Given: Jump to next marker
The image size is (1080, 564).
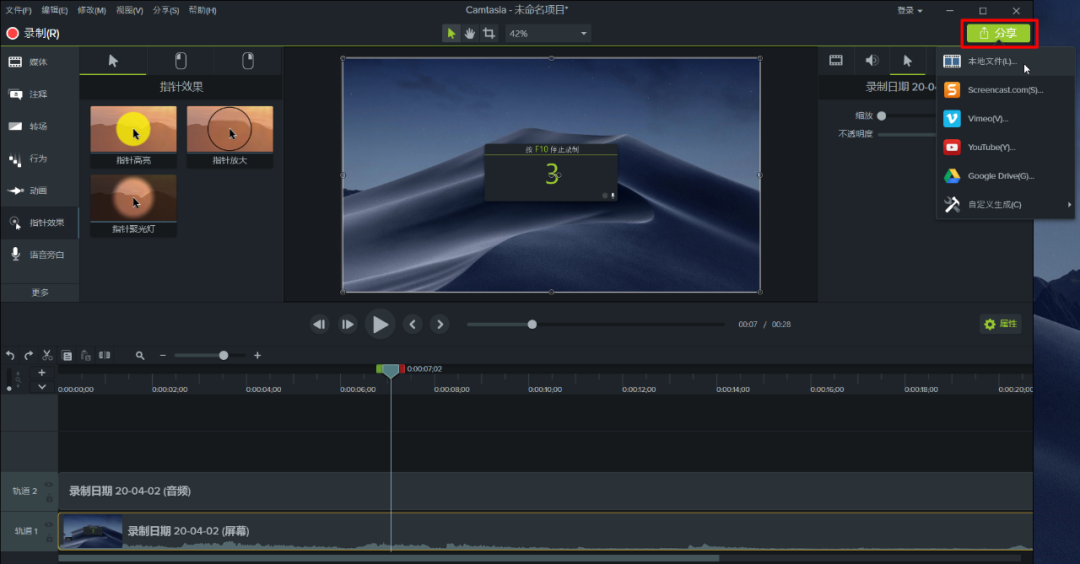Looking at the screenshot, I should pyautogui.click(x=440, y=324).
